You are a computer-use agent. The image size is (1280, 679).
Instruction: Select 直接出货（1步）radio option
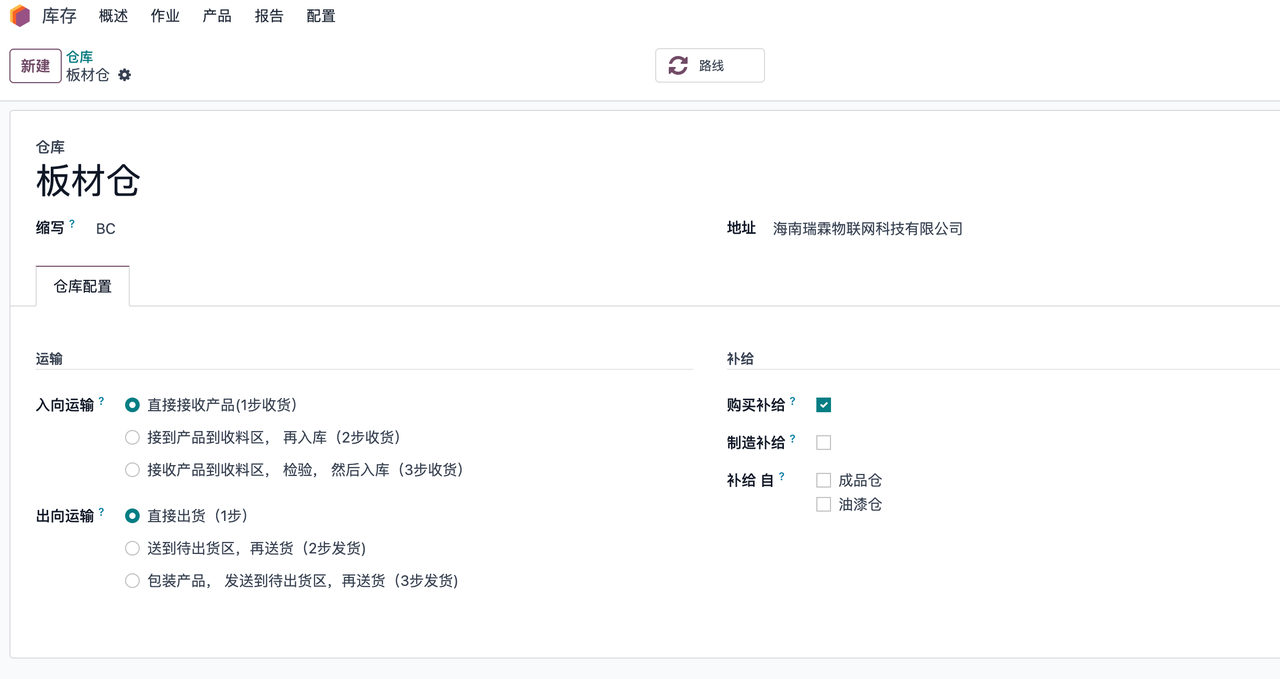point(132,516)
